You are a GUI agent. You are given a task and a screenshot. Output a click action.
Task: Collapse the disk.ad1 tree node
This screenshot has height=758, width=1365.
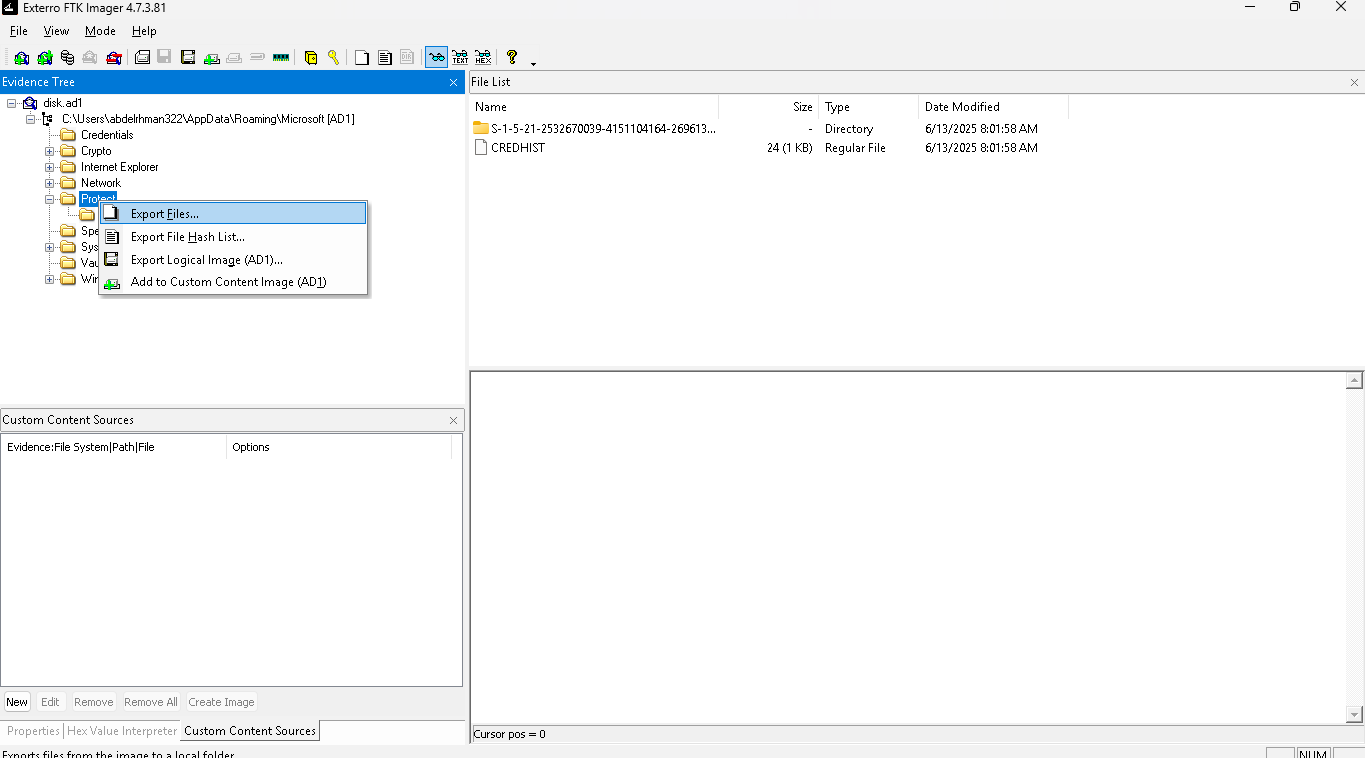point(12,103)
